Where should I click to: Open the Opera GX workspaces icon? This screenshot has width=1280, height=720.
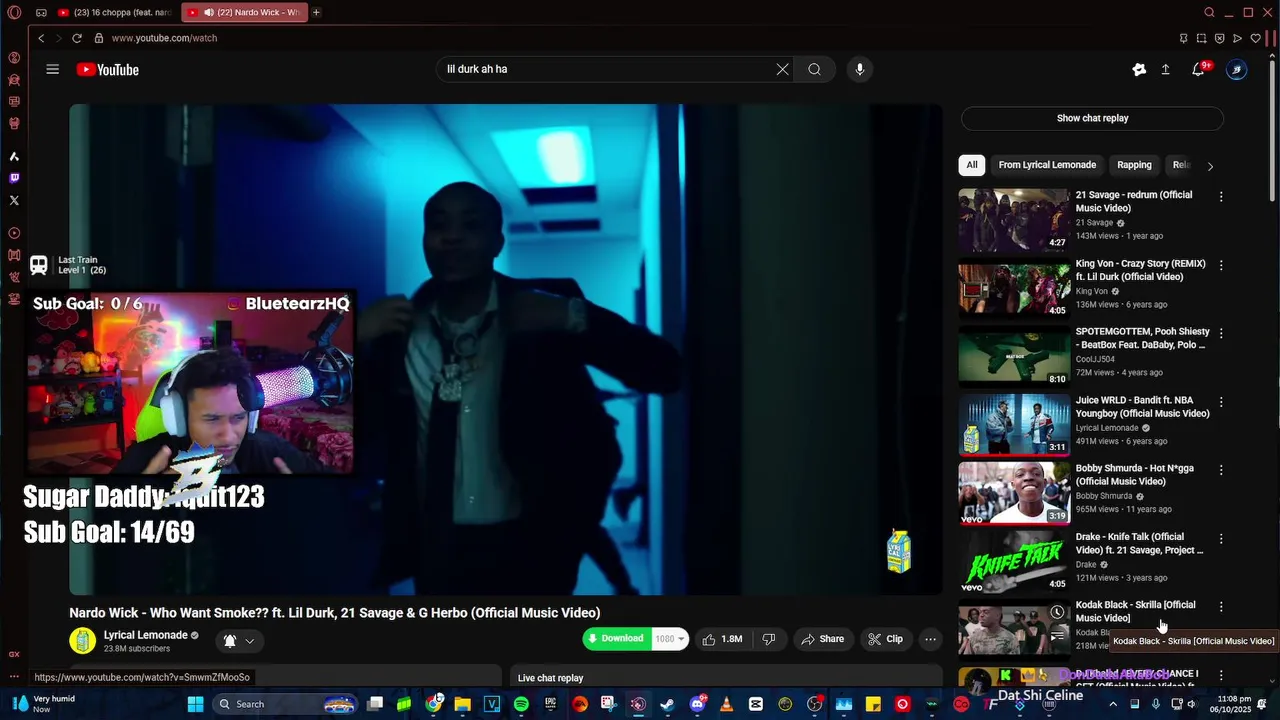tap(14, 57)
